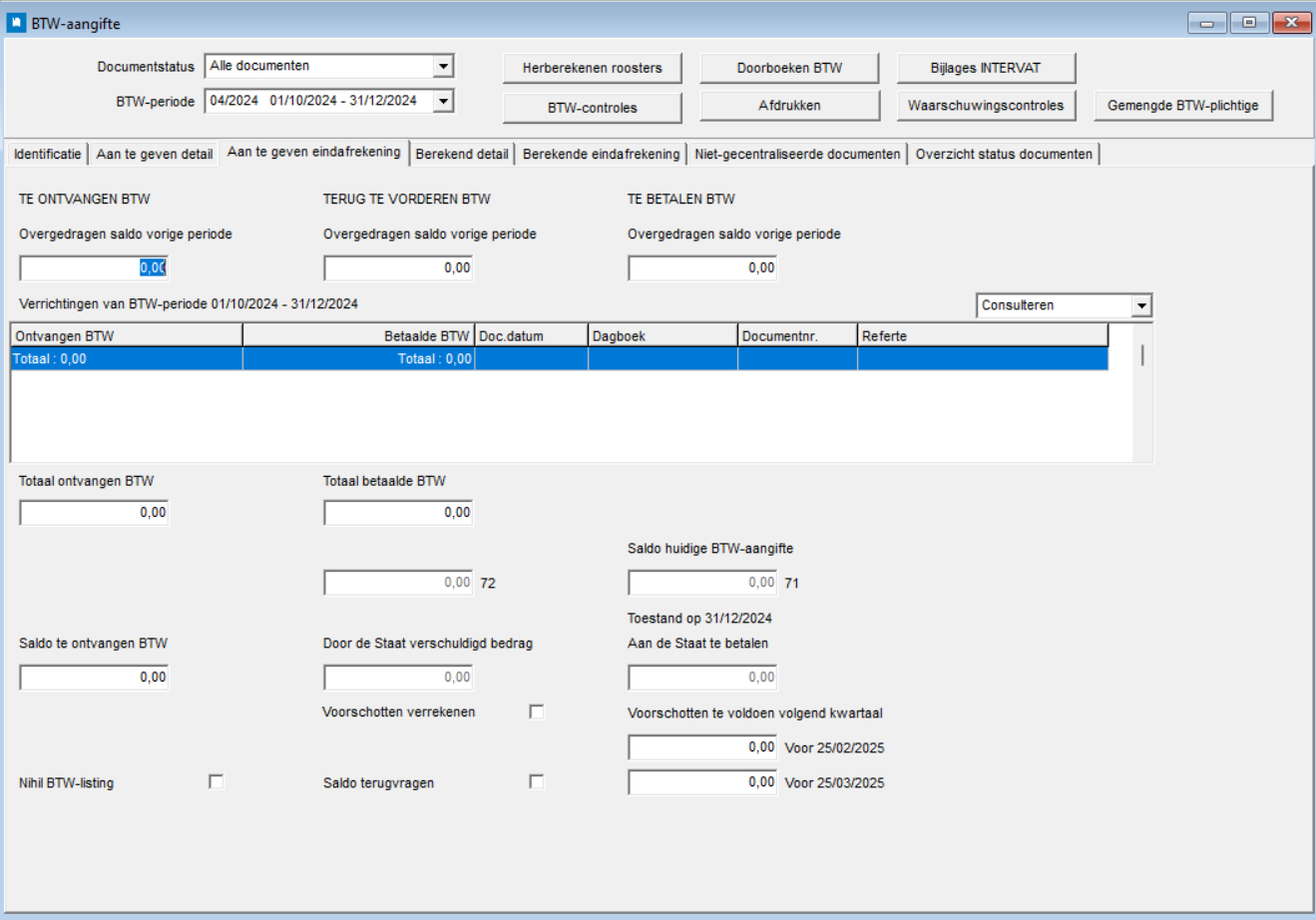Image resolution: width=1316 pixels, height=920 pixels.
Task: Open the Consulteren combo box
Action: coord(1141,305)
